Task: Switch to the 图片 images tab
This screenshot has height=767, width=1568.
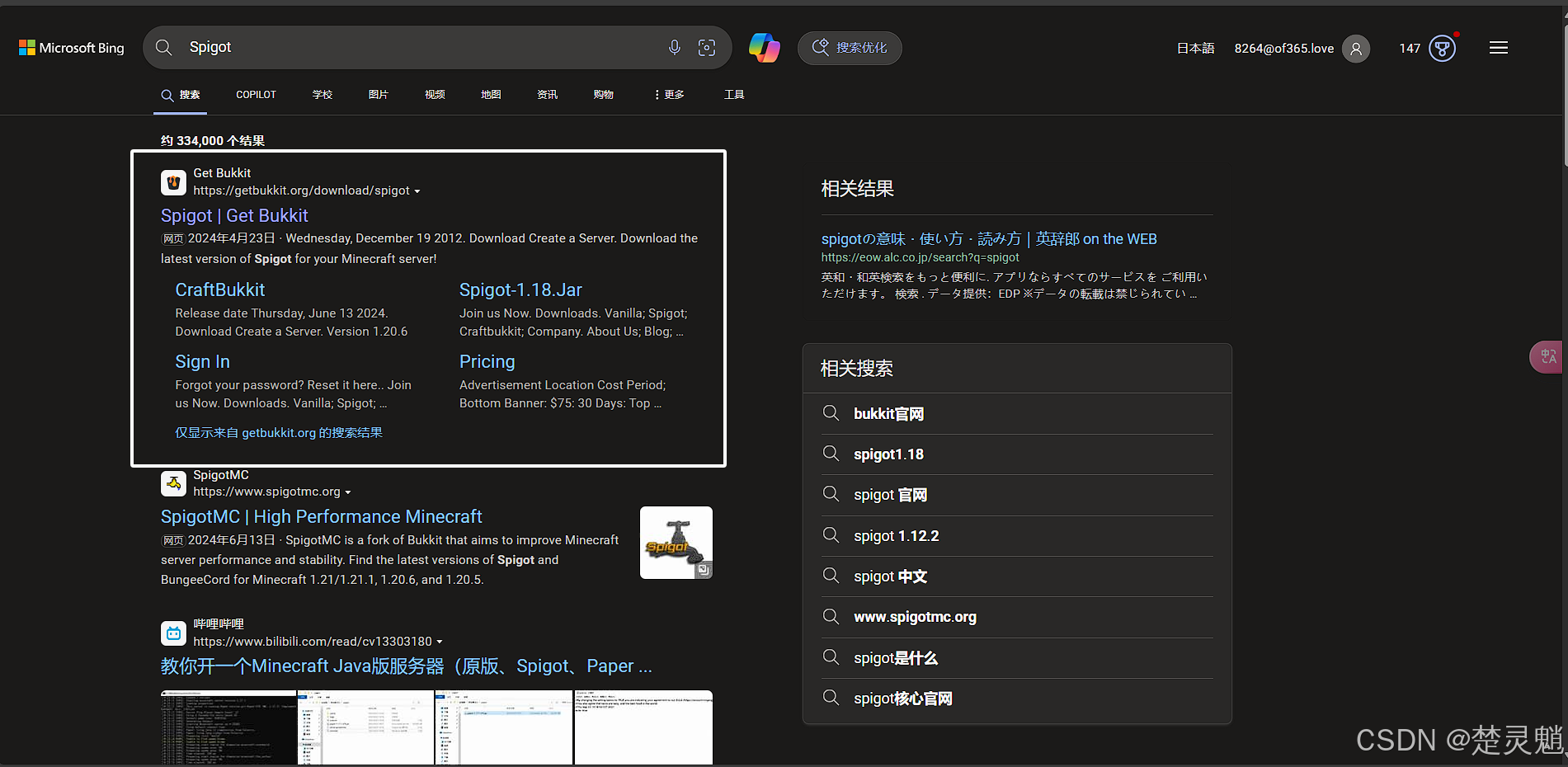Action: pyautogui.click(x=379, y=95)
